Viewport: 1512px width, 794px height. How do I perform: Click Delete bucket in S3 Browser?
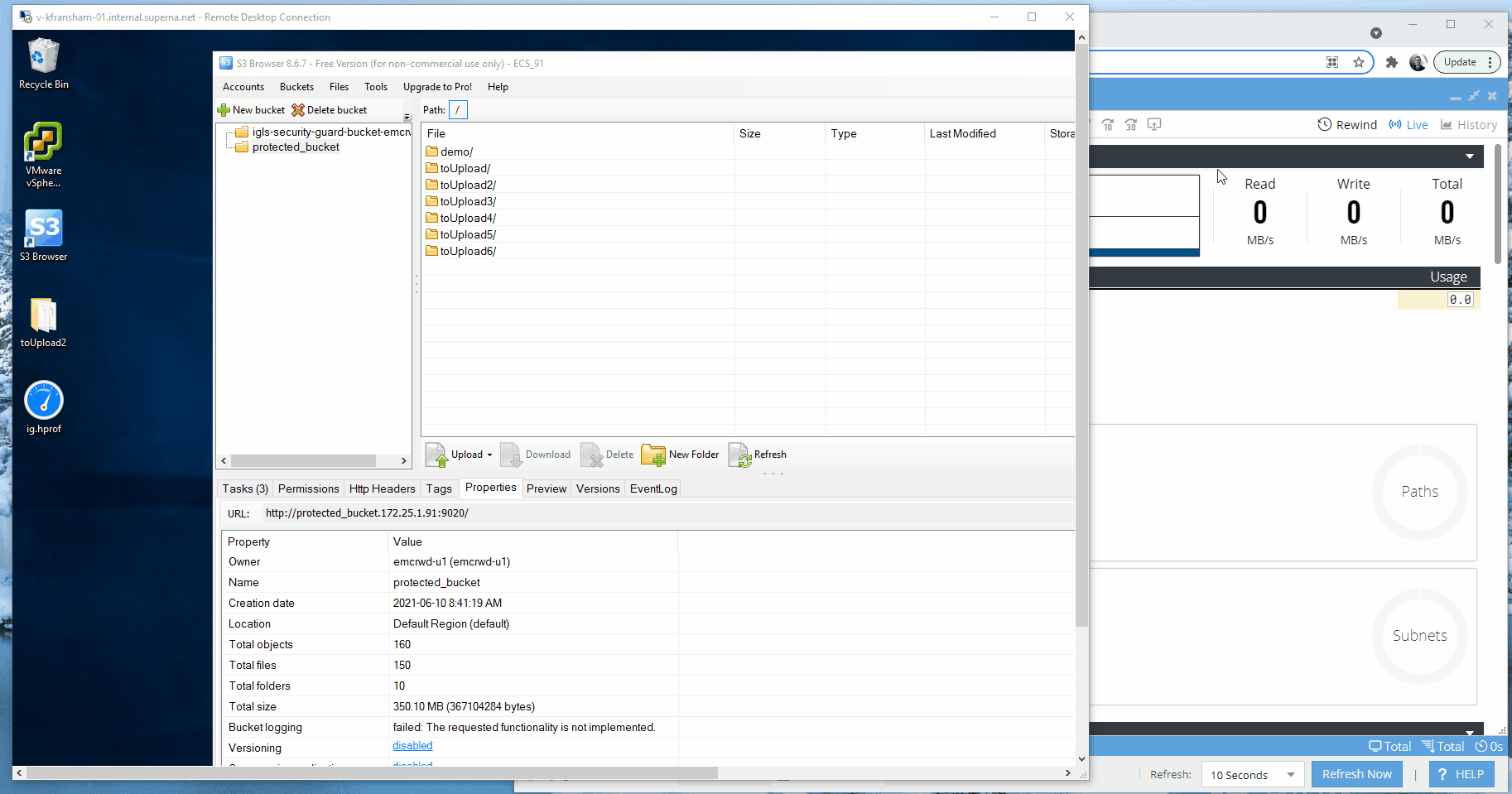point(330,110)
